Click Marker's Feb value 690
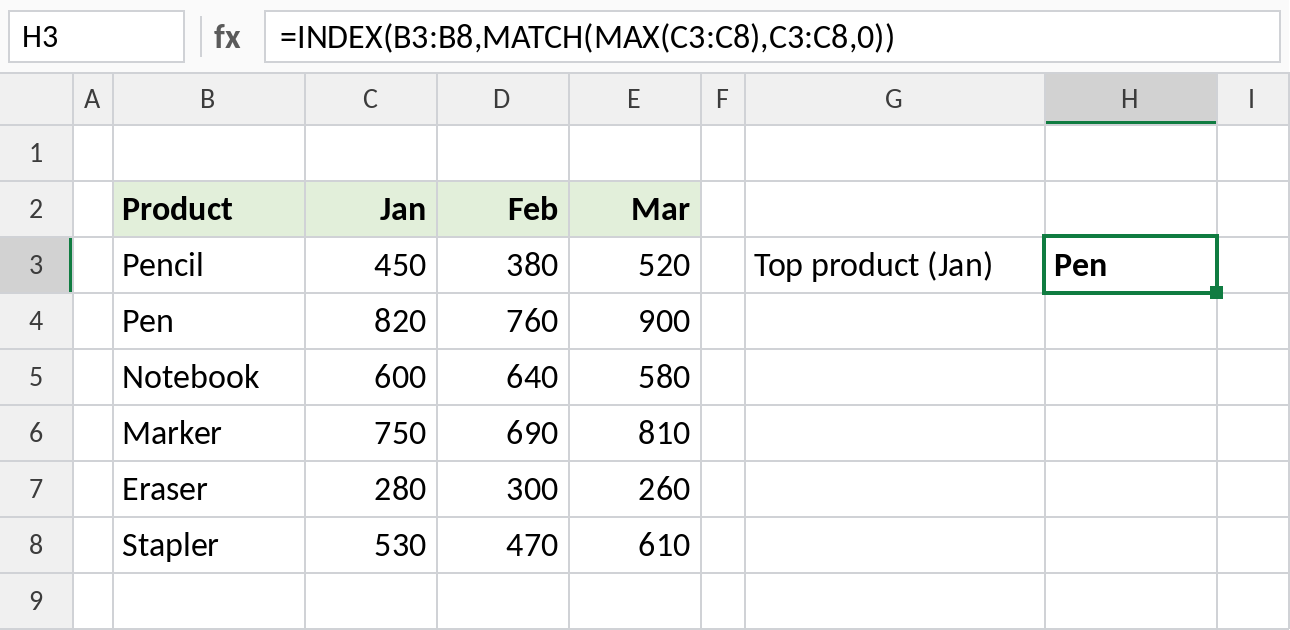Screen dimensions: 1290x630 click(x=503, y=433)
